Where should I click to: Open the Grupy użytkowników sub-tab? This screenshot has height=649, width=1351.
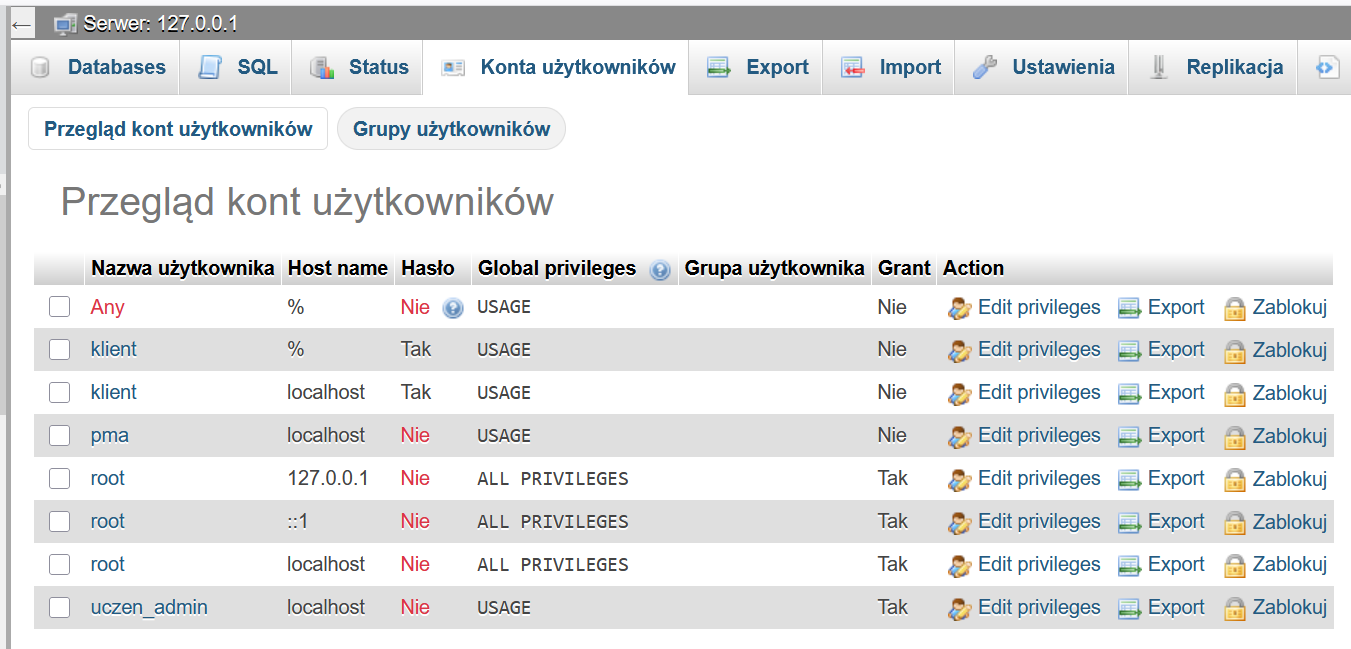click(x=451, y=129)
